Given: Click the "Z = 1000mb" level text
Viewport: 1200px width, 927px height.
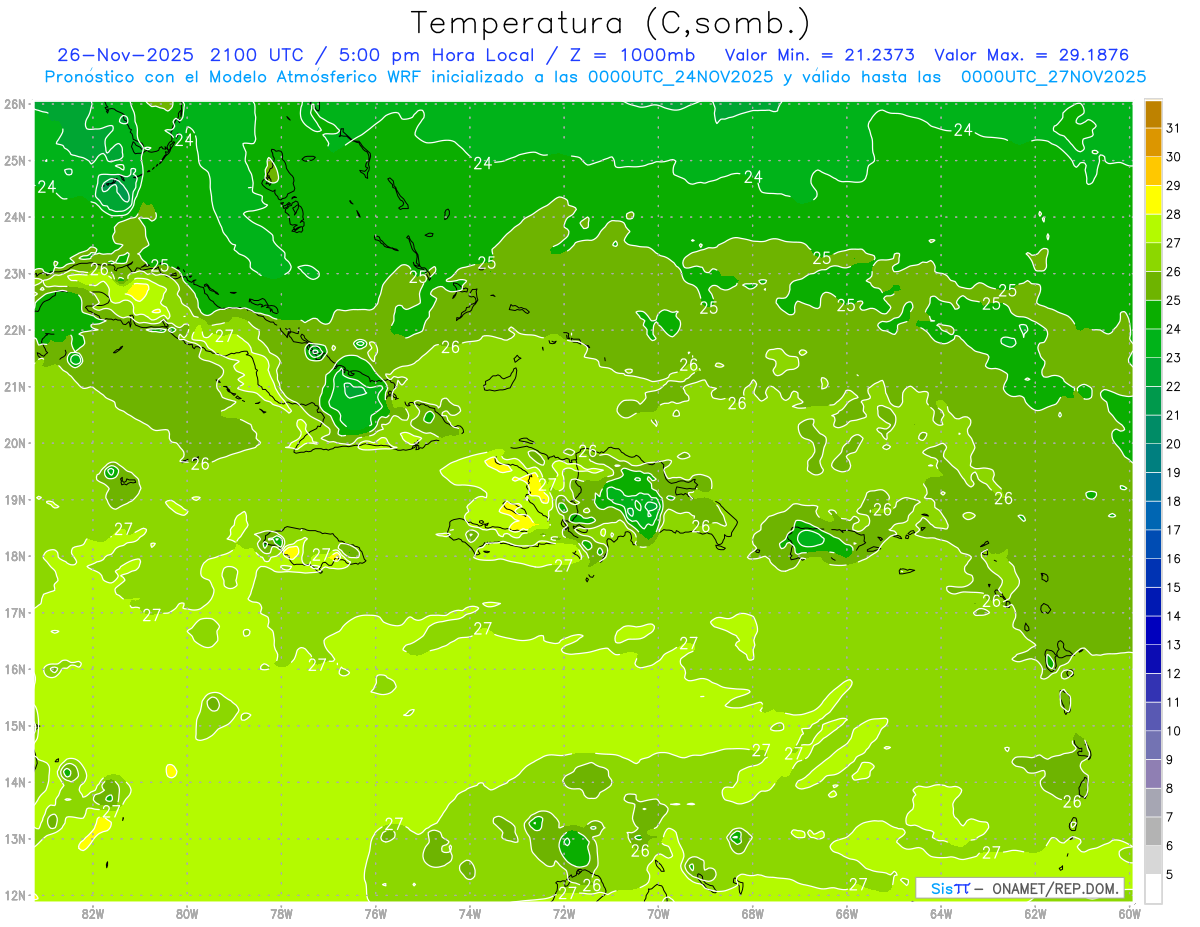Looking at the screenshot, I should (x=634, y=55).
